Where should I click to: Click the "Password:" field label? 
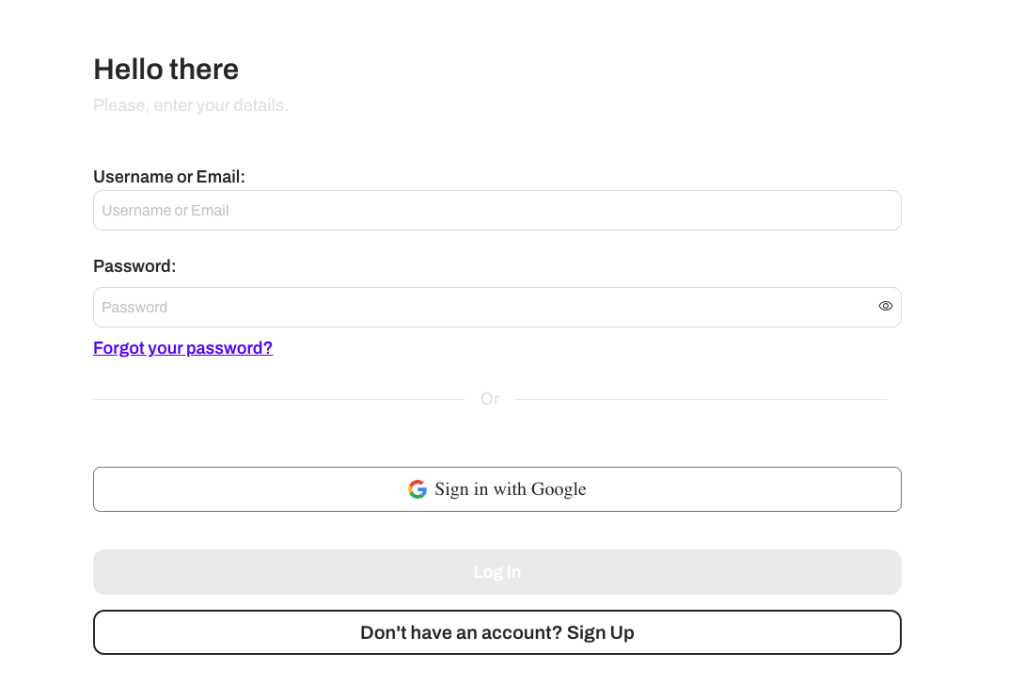[135, 266]
